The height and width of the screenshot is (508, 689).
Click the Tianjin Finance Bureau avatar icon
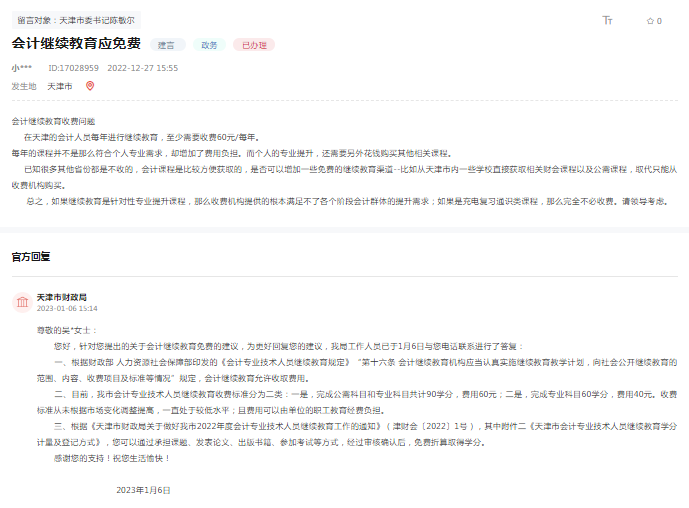coord(22,302)
